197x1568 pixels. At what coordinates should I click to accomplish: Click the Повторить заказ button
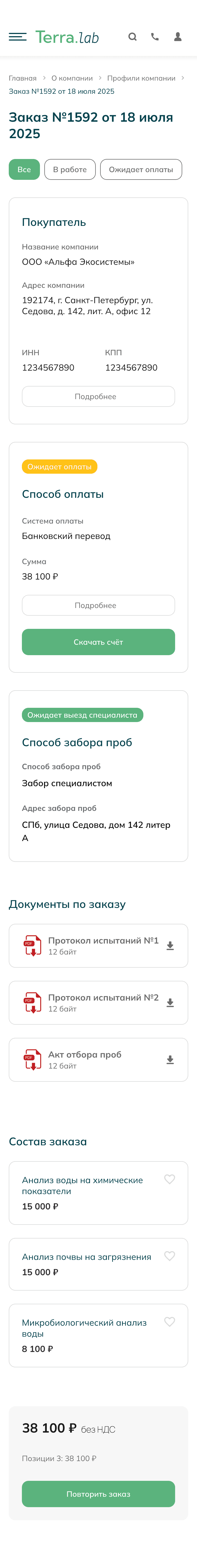(x=99, y=1494)
